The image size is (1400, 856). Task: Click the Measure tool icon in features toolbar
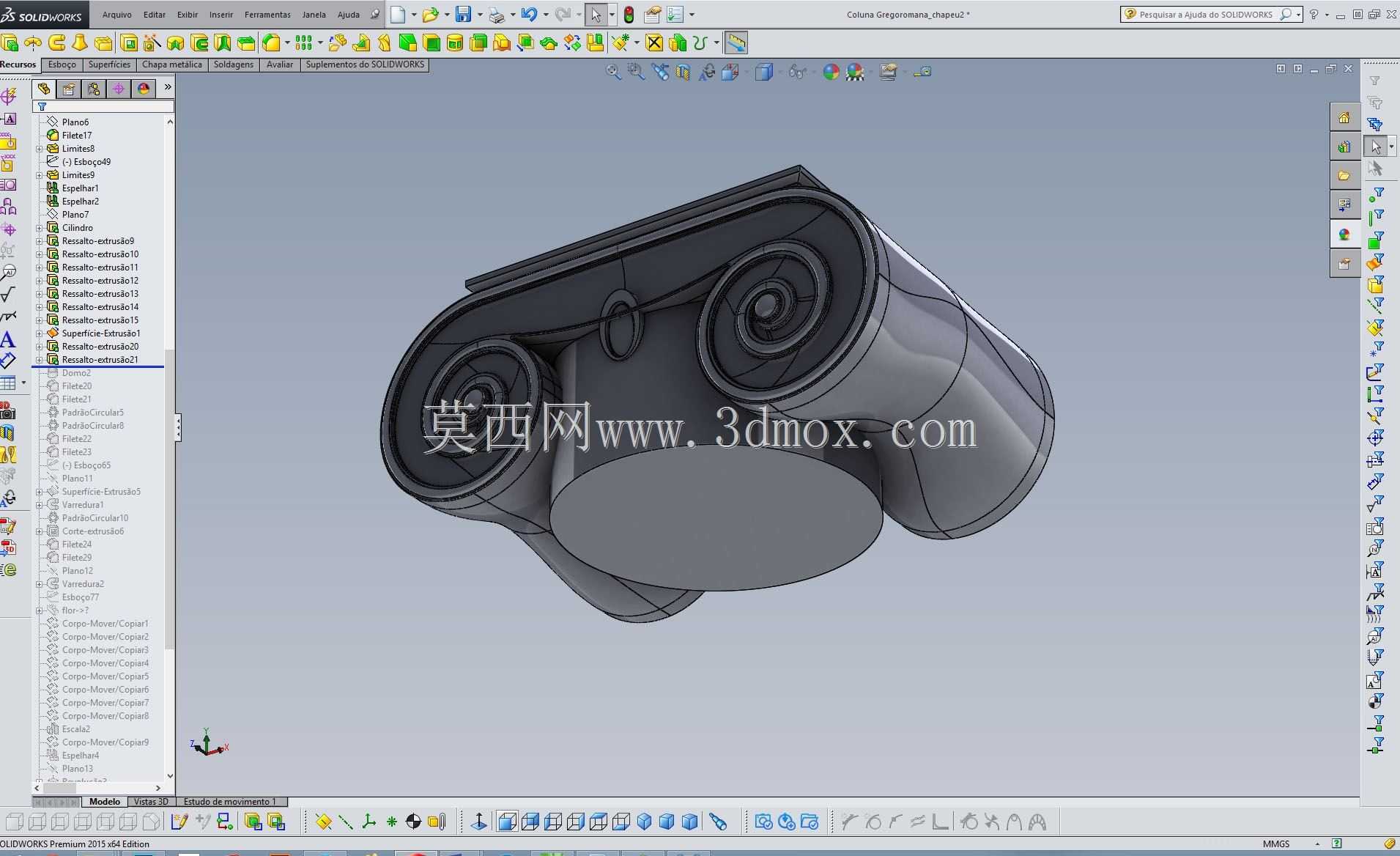[736, 43]
